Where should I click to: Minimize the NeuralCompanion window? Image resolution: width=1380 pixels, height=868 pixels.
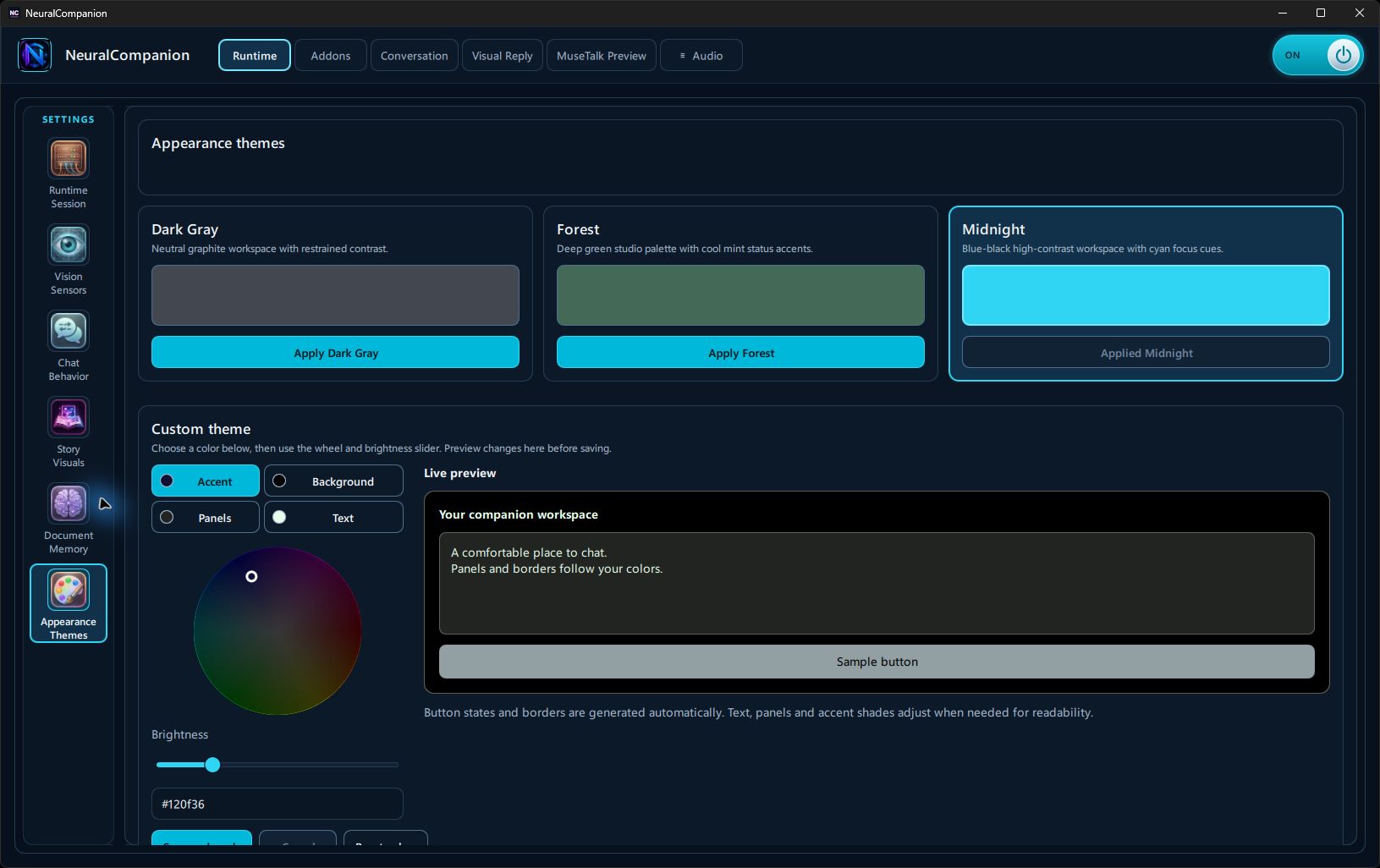click(x=1283, y=13)
